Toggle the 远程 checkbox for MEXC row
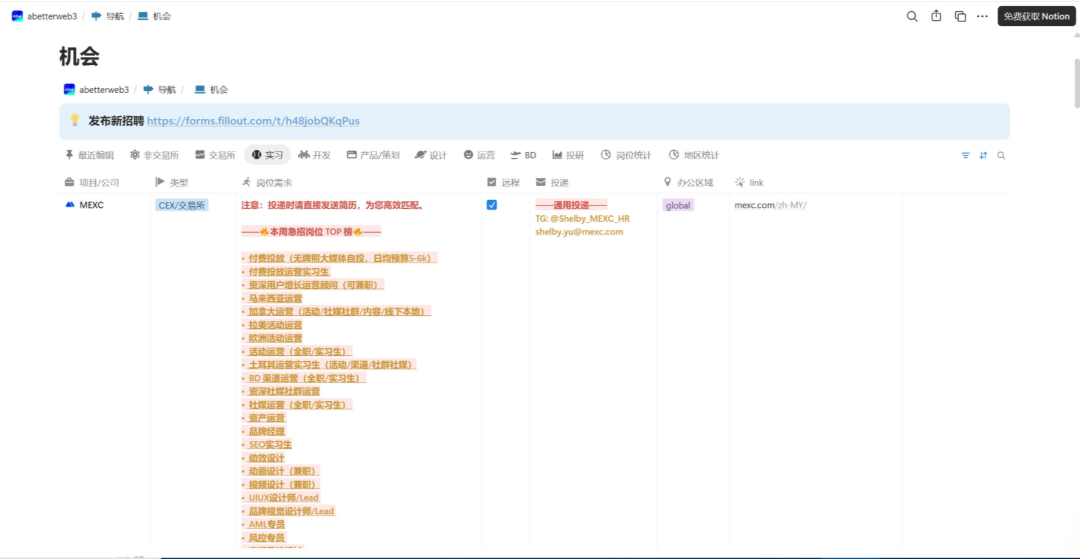Viewport: 1080px width, 559px height. (x=491, y=205)
